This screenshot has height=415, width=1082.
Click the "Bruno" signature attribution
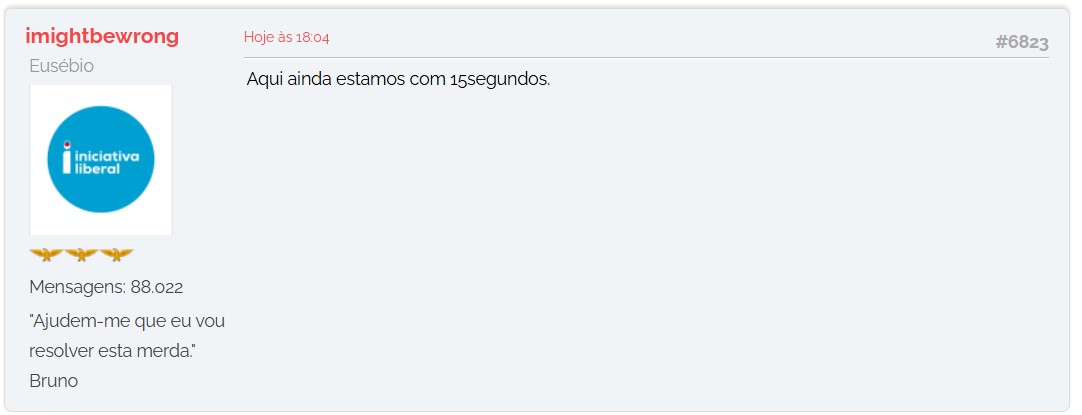[54, 381]
